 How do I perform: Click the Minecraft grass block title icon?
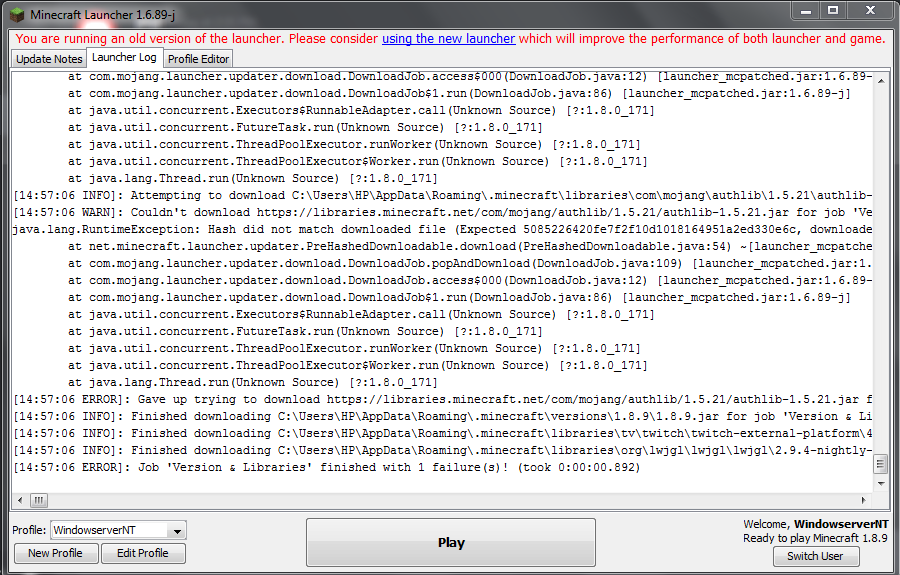tap(17, 14)
